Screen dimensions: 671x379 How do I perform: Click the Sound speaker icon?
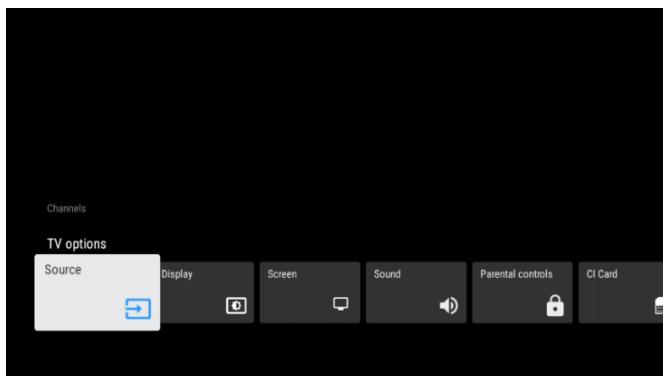448,305
